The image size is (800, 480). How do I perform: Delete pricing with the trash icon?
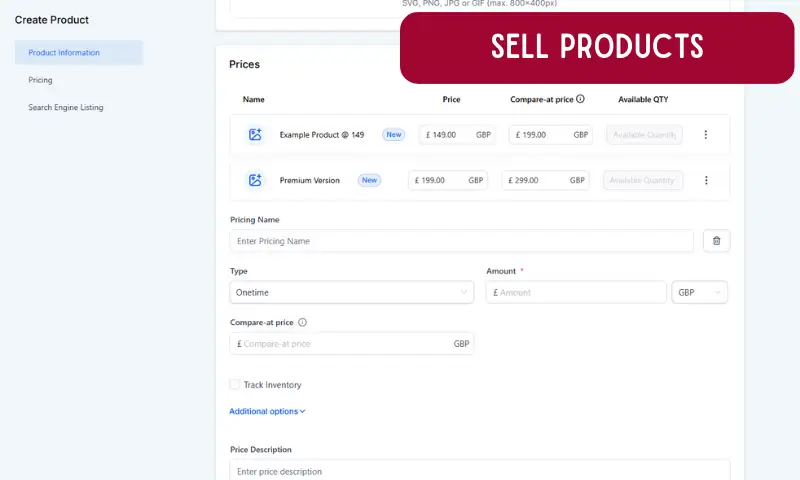716,241
